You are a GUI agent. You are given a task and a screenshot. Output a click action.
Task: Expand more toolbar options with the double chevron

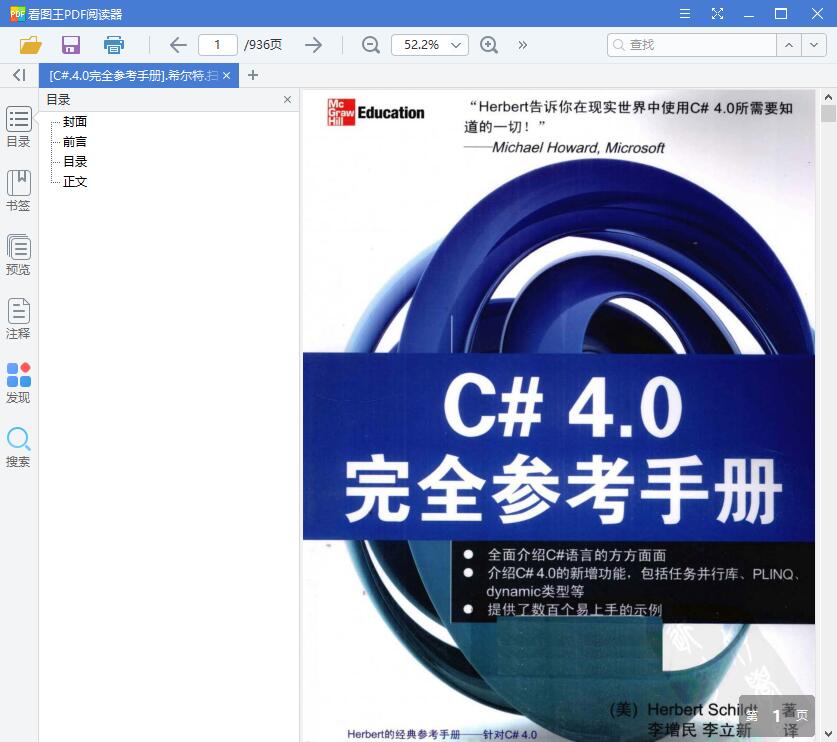pos(522,45)
